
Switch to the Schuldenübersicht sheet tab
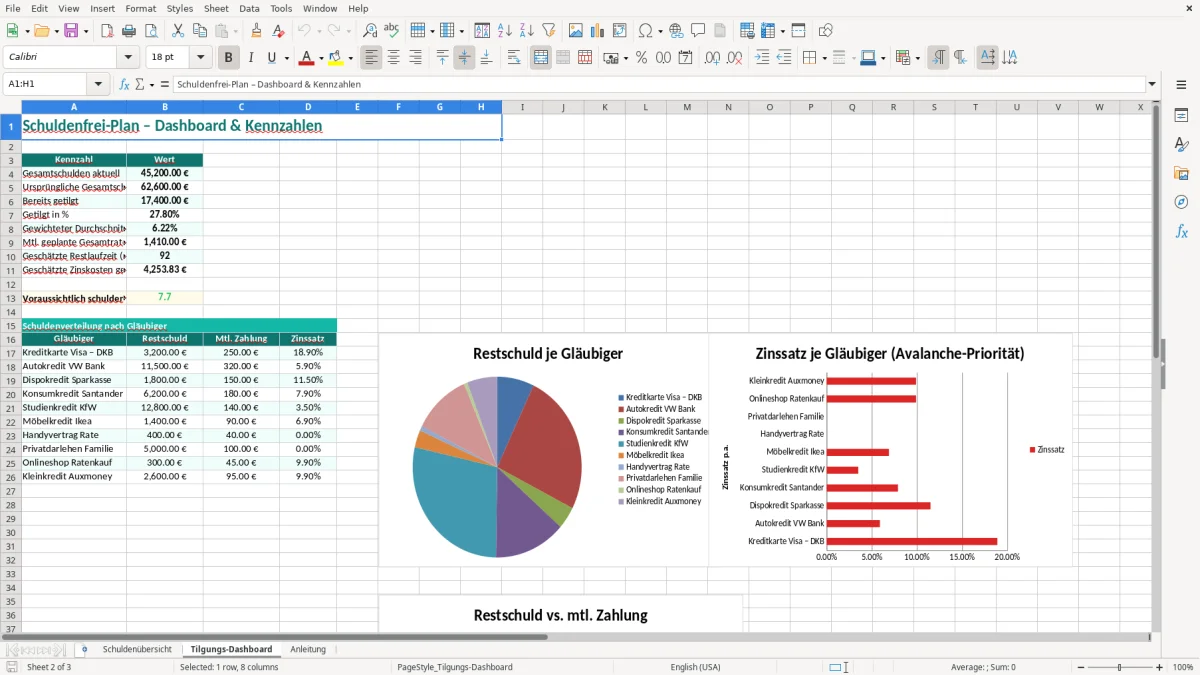click(x=136, y=649)
